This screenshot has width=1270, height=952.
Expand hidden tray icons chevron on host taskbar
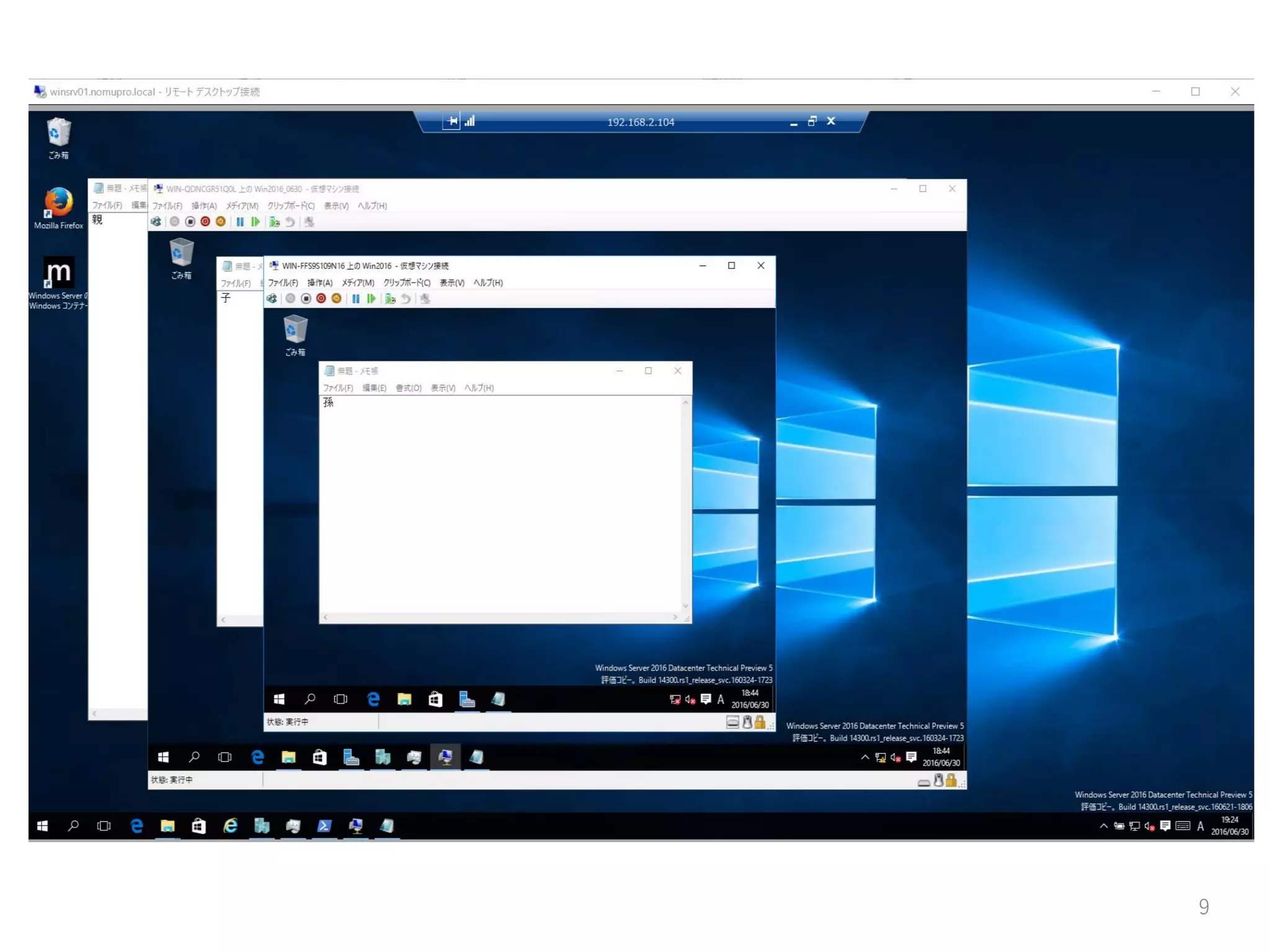click(1103, 826)
